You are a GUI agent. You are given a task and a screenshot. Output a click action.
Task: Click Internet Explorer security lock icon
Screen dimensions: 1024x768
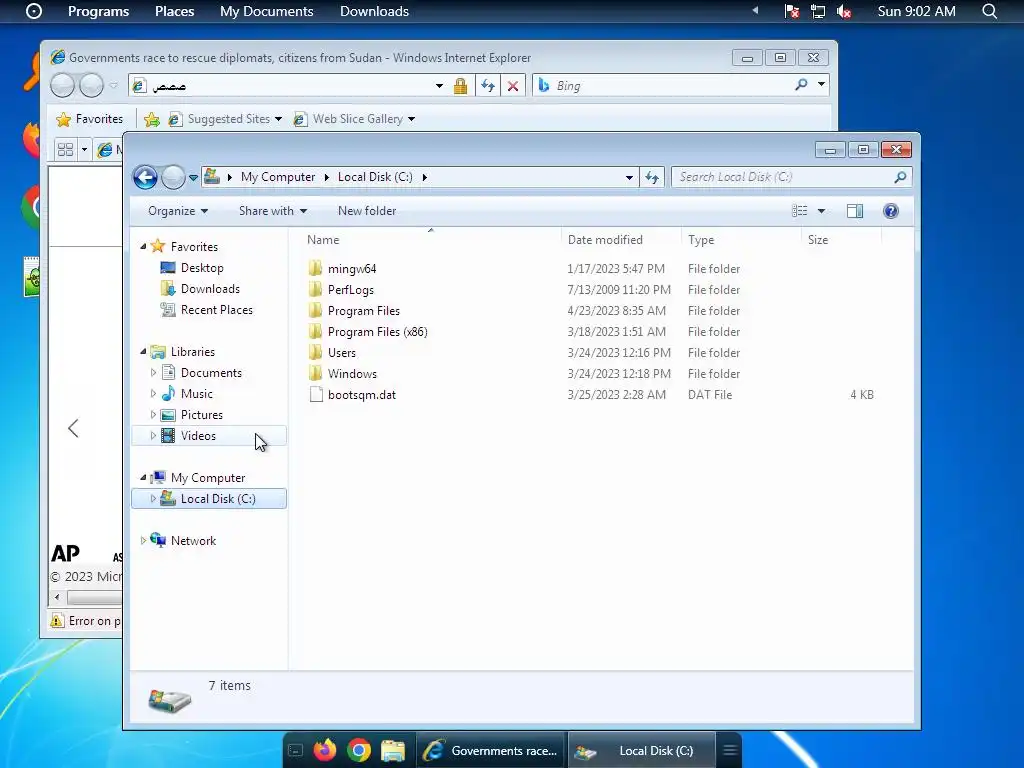(x=460, y=86)
